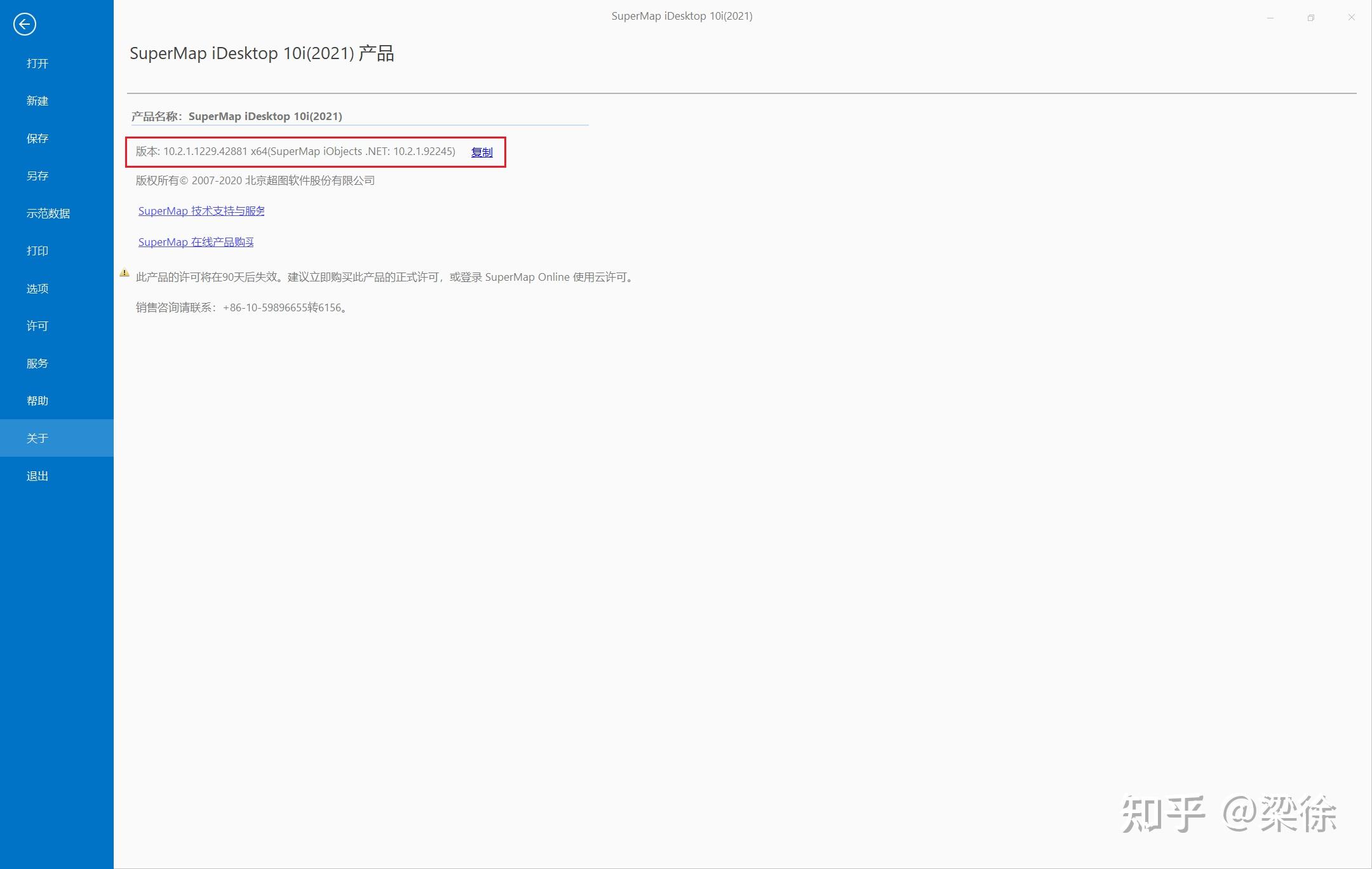1372x869 pixels.
Task: Click the yellow license warning icon
Action: click(x=124, y=273)
